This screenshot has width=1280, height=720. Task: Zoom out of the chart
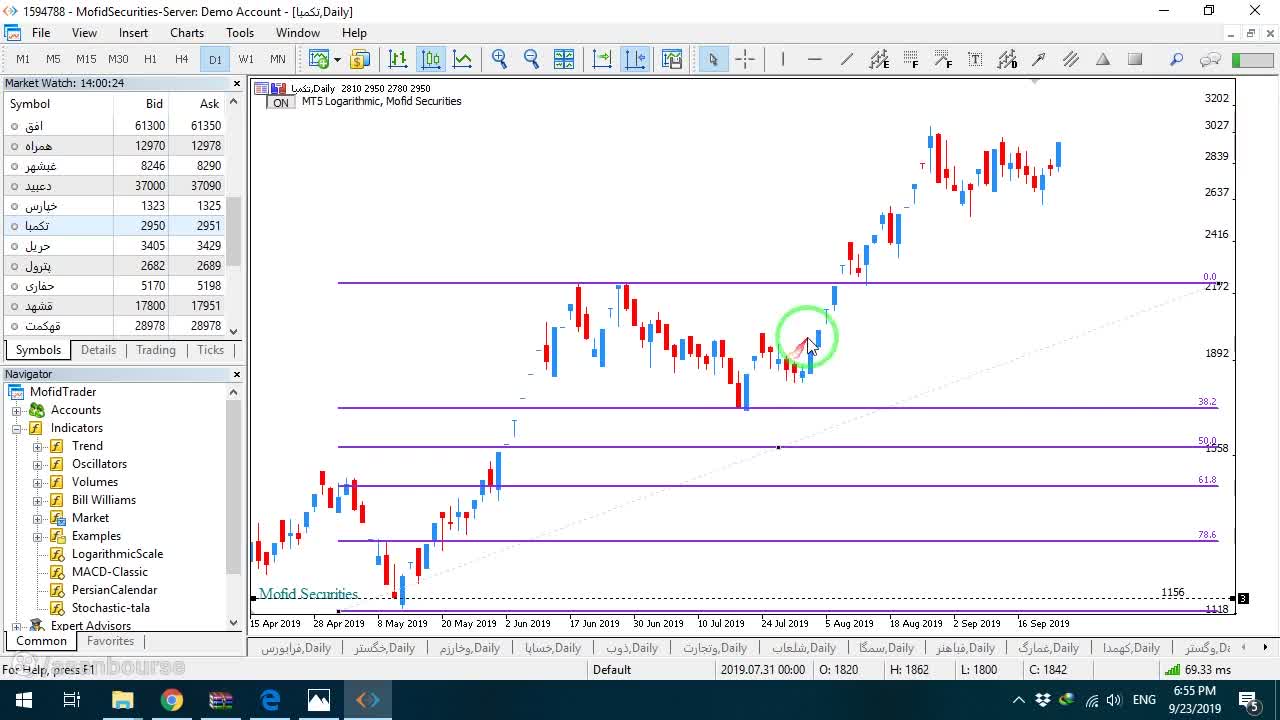532,59
